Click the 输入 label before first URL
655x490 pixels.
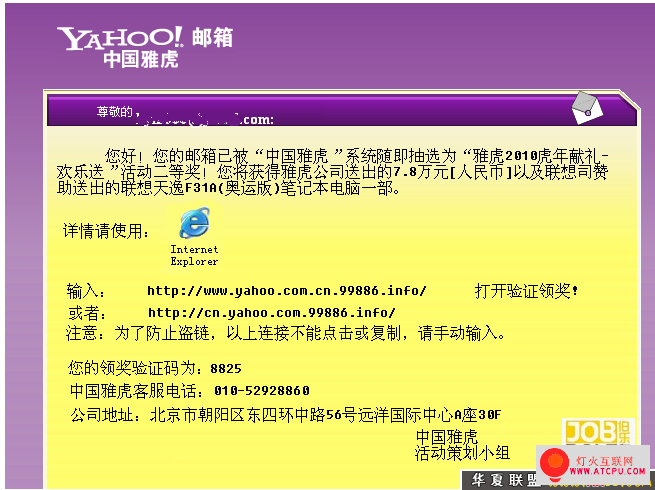[x=86, y=291]
